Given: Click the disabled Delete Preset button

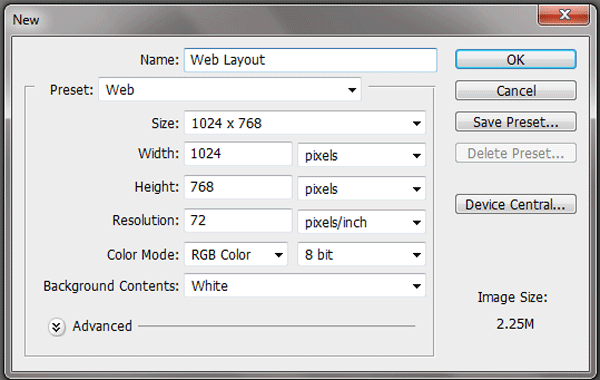Looking at the screenshot, I should 515,153.
